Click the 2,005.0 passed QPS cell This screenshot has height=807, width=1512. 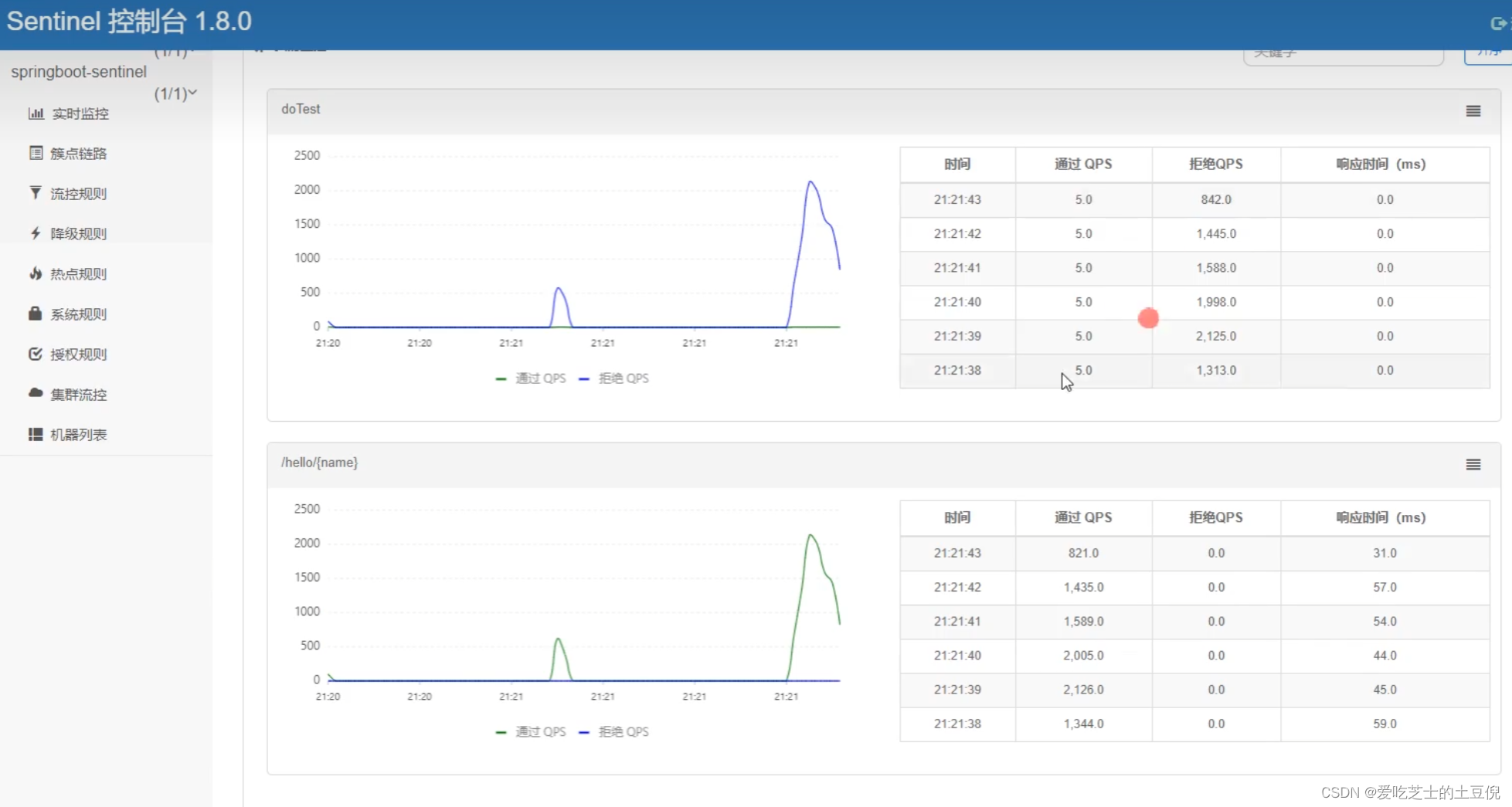pyautogui.click(x=1083, y=656)
